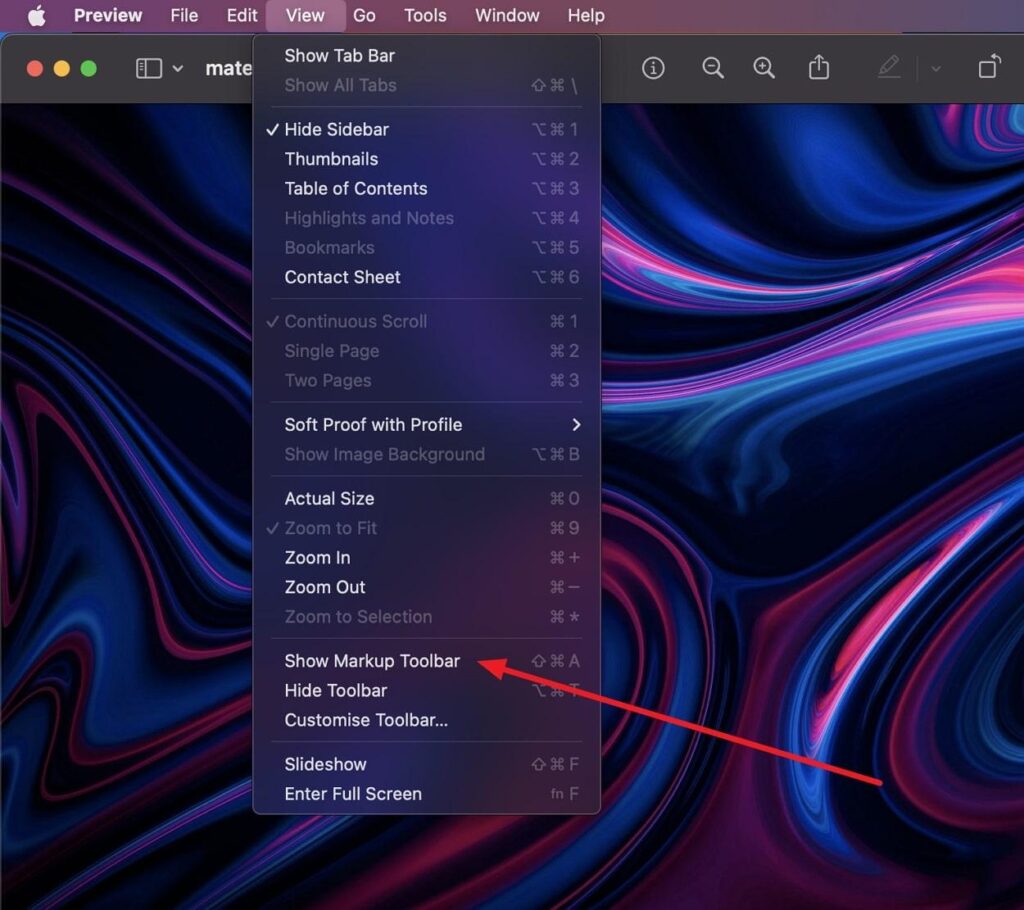
Task: Open the Window menu
Action: pyautogui.click(x=507, y=16)
